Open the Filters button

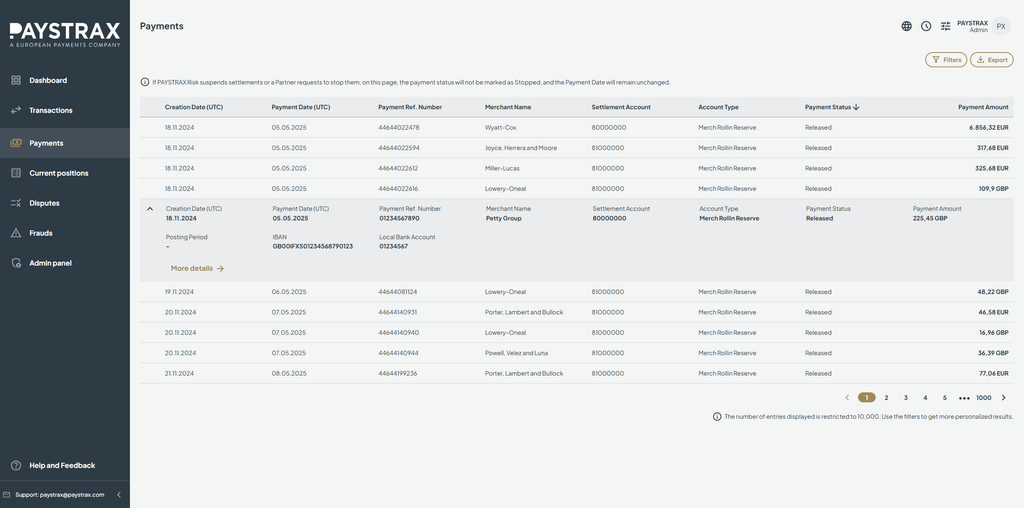point(946,60)
